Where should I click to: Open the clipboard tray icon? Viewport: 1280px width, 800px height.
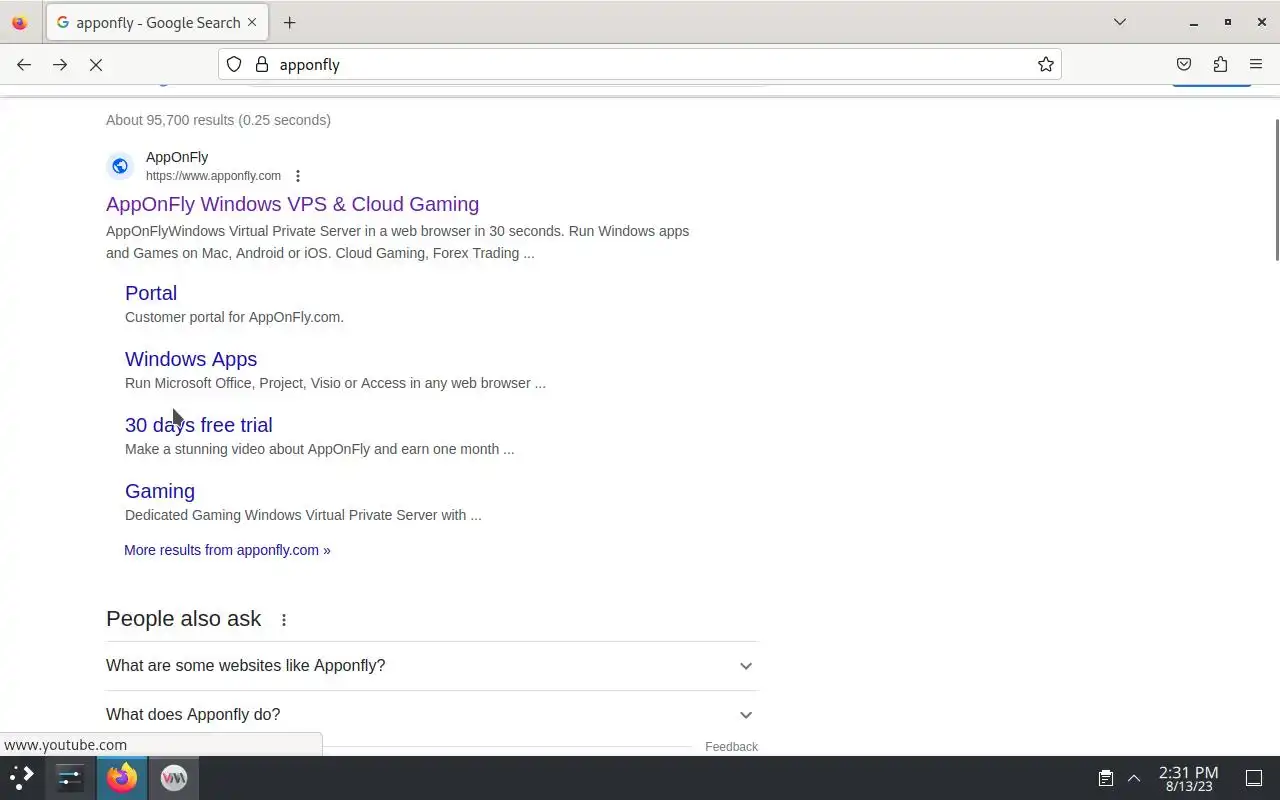tap(1106, 778)
